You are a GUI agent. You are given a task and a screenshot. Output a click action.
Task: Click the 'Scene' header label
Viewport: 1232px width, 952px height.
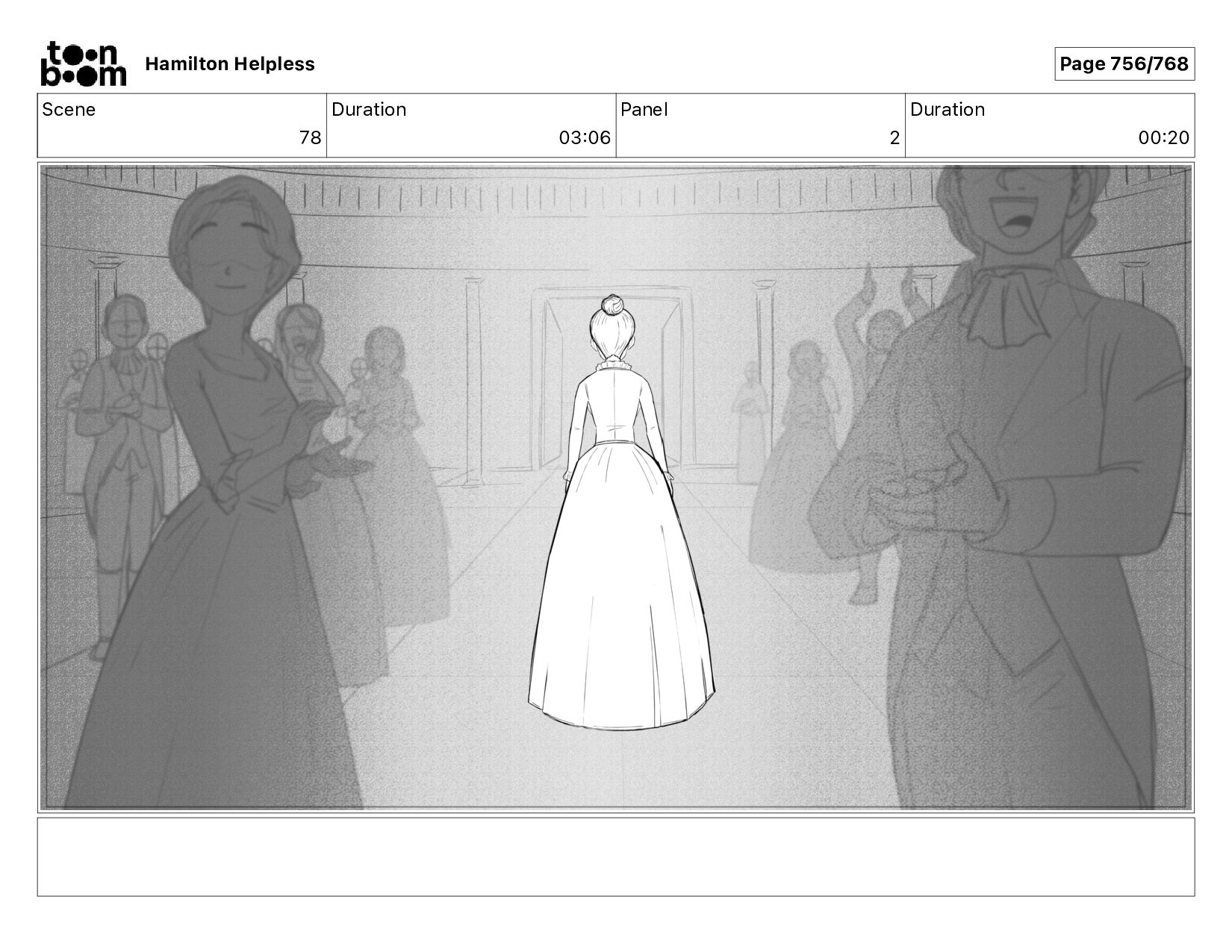point(69,110)
